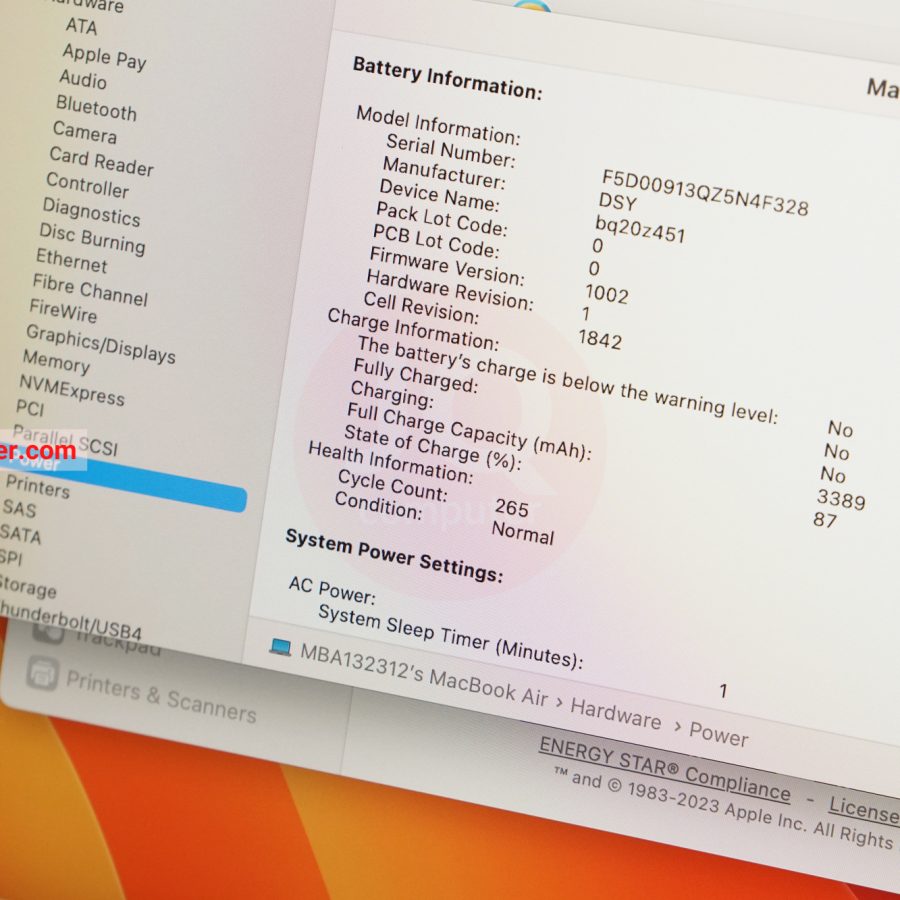
Task: Open Diagnostics in the sidebar
Action: click(92, 212)
